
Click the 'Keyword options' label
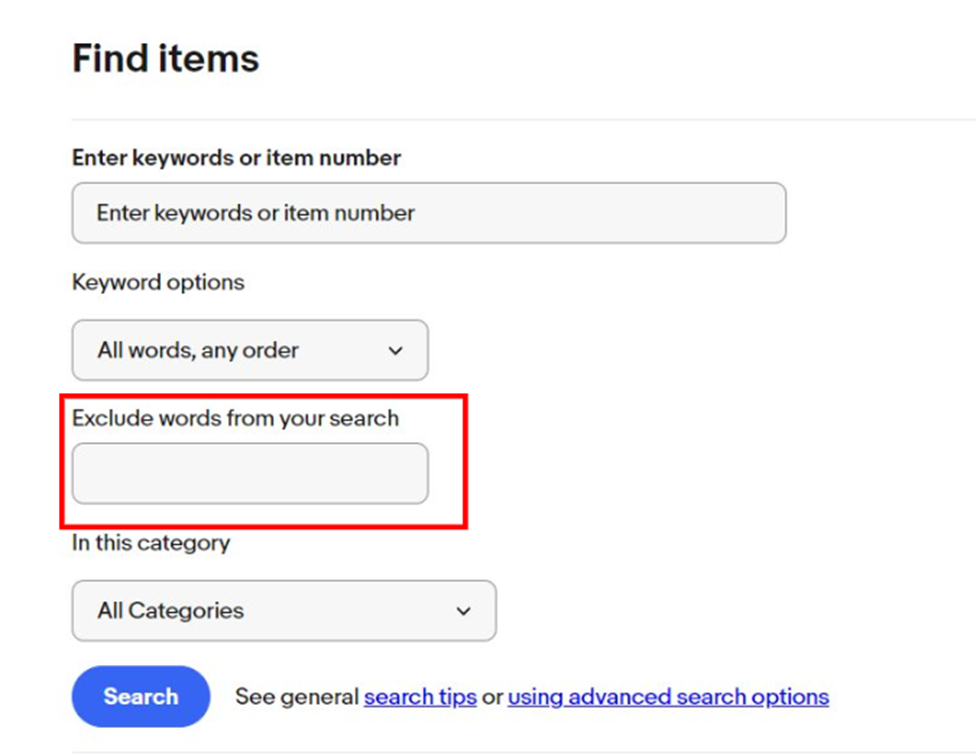click(x=158, y=283)
